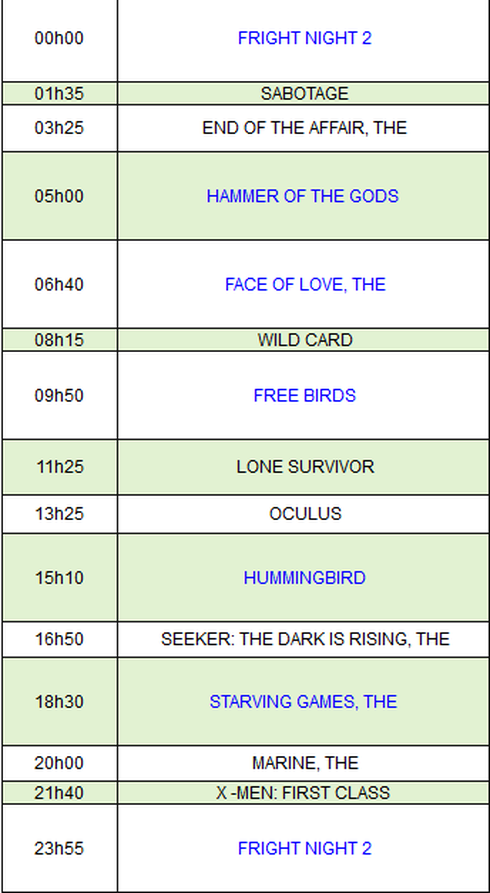The image size is (490, 893).
Task: Select the LONE SURVIVOR cell
Action: [x=303, y=467]
